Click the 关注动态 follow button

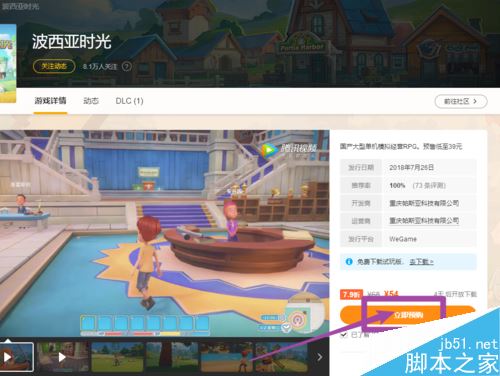pos(54,66)
